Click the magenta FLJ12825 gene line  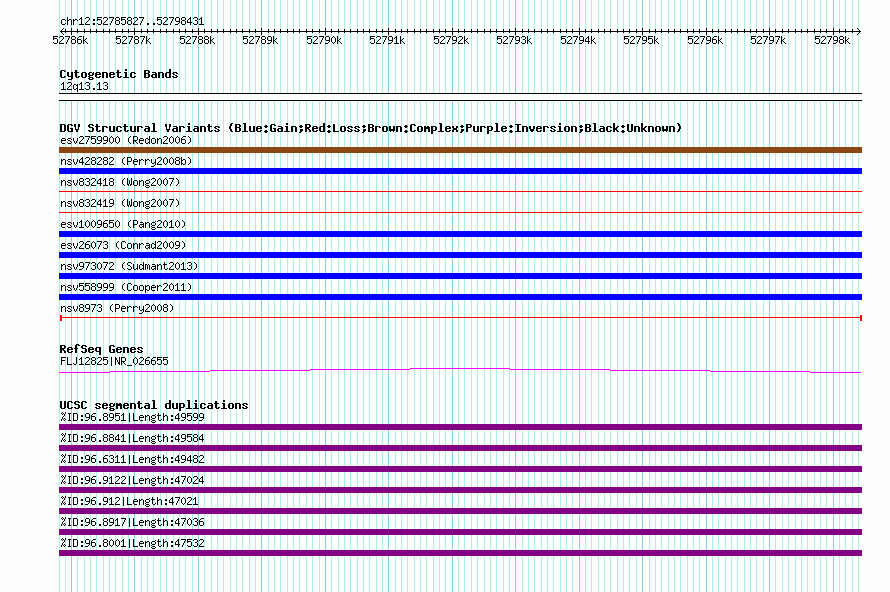[x=460, y=369]
